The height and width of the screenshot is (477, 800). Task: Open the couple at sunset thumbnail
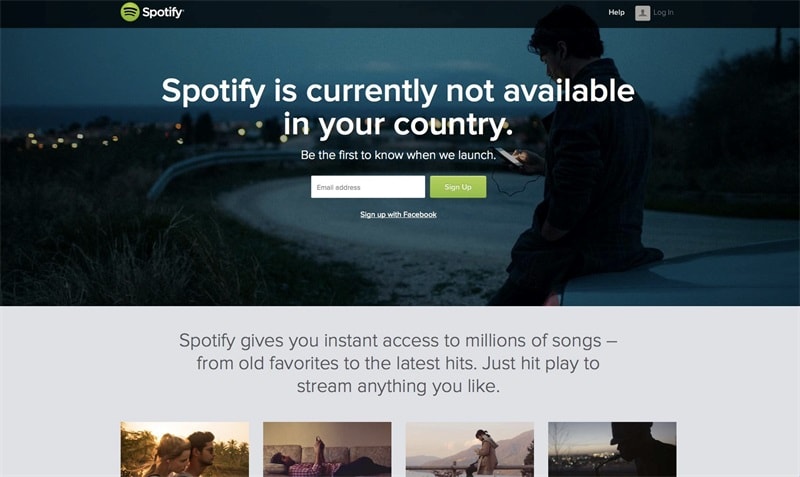(x=185, y=449)
